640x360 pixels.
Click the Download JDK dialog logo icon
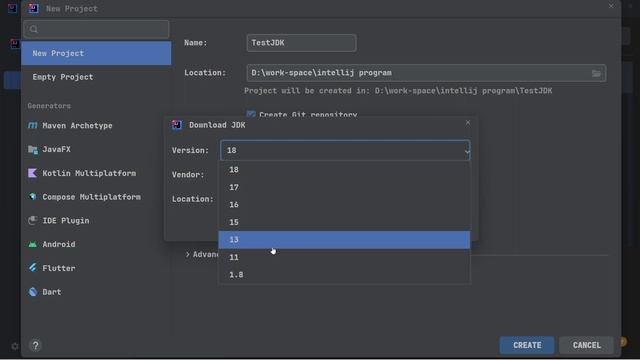[177, 125]
